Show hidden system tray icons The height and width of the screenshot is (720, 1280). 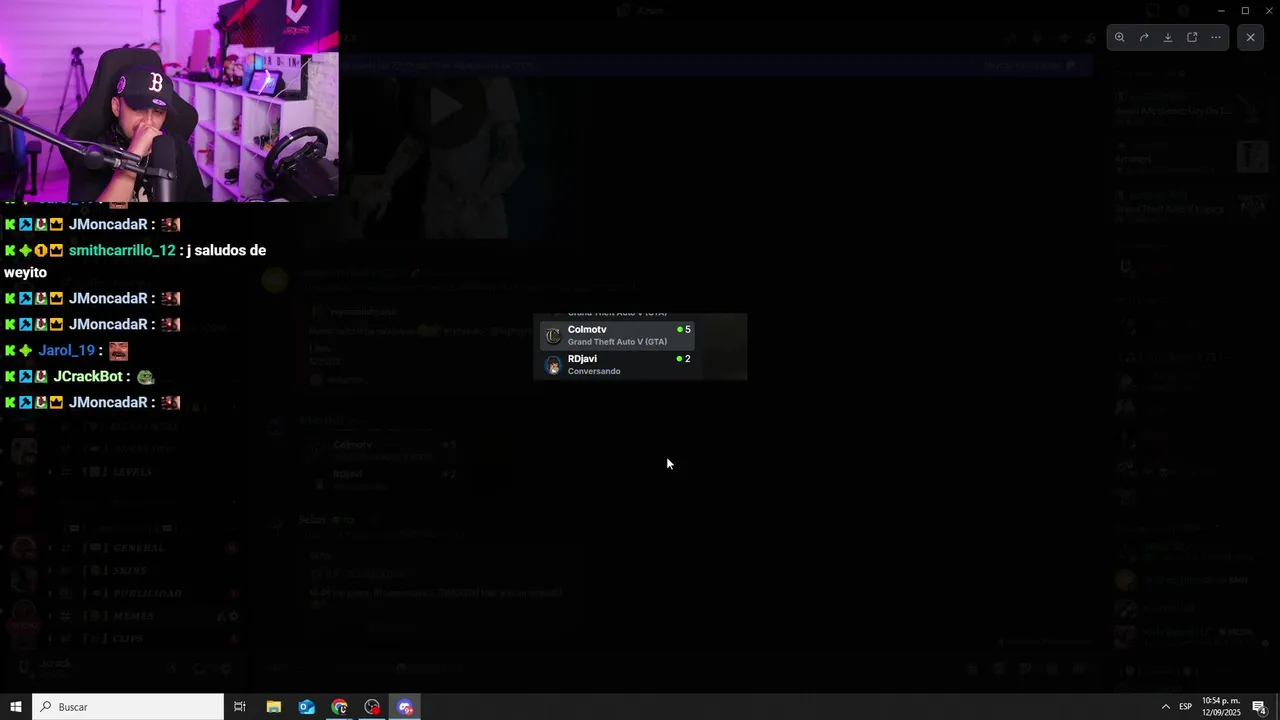(x=1165, y=707)
